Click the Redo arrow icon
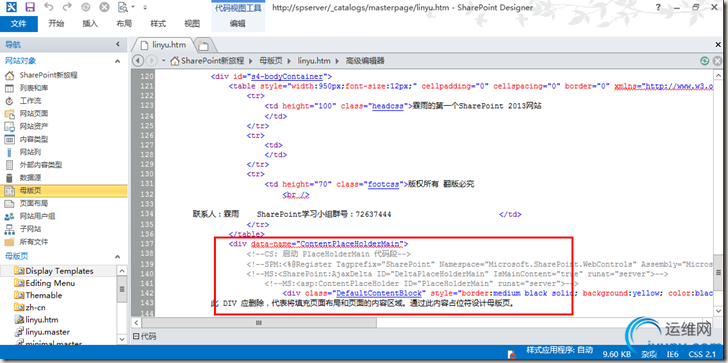The width and height of the screenshot is (728, 363). (x=67, y=7)
